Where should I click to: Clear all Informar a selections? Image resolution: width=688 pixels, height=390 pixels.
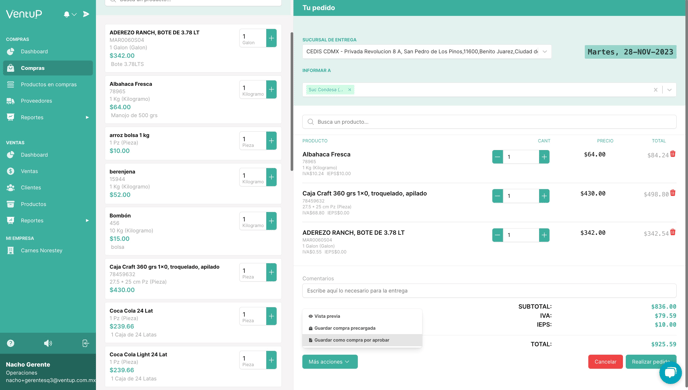656,89
